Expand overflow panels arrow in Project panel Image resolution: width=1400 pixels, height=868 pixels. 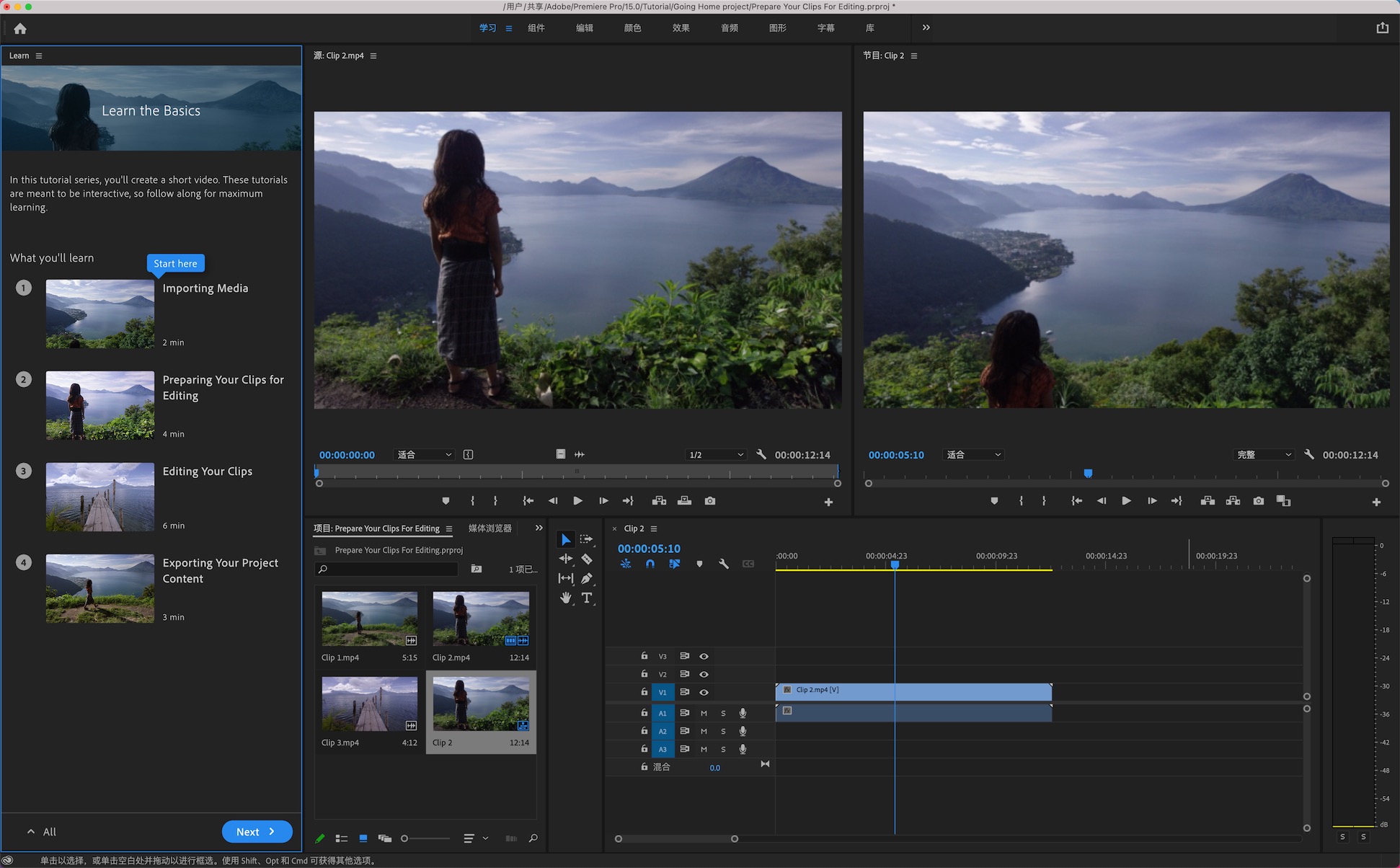tap(539, 528)
